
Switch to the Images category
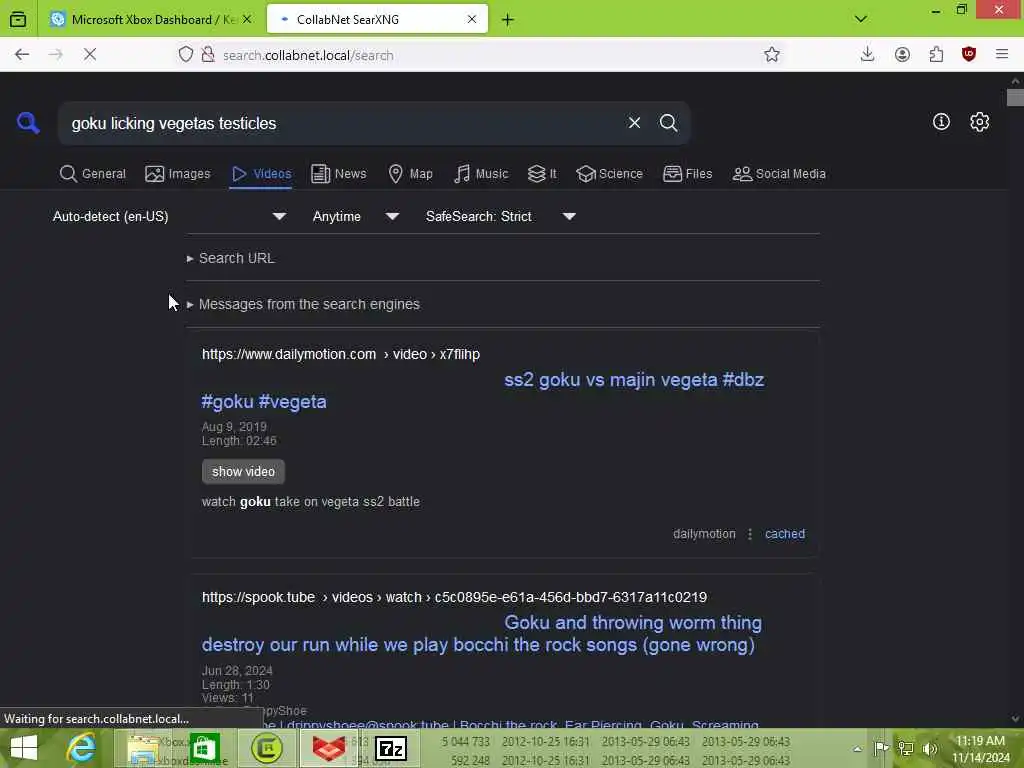tap(178, 174)
